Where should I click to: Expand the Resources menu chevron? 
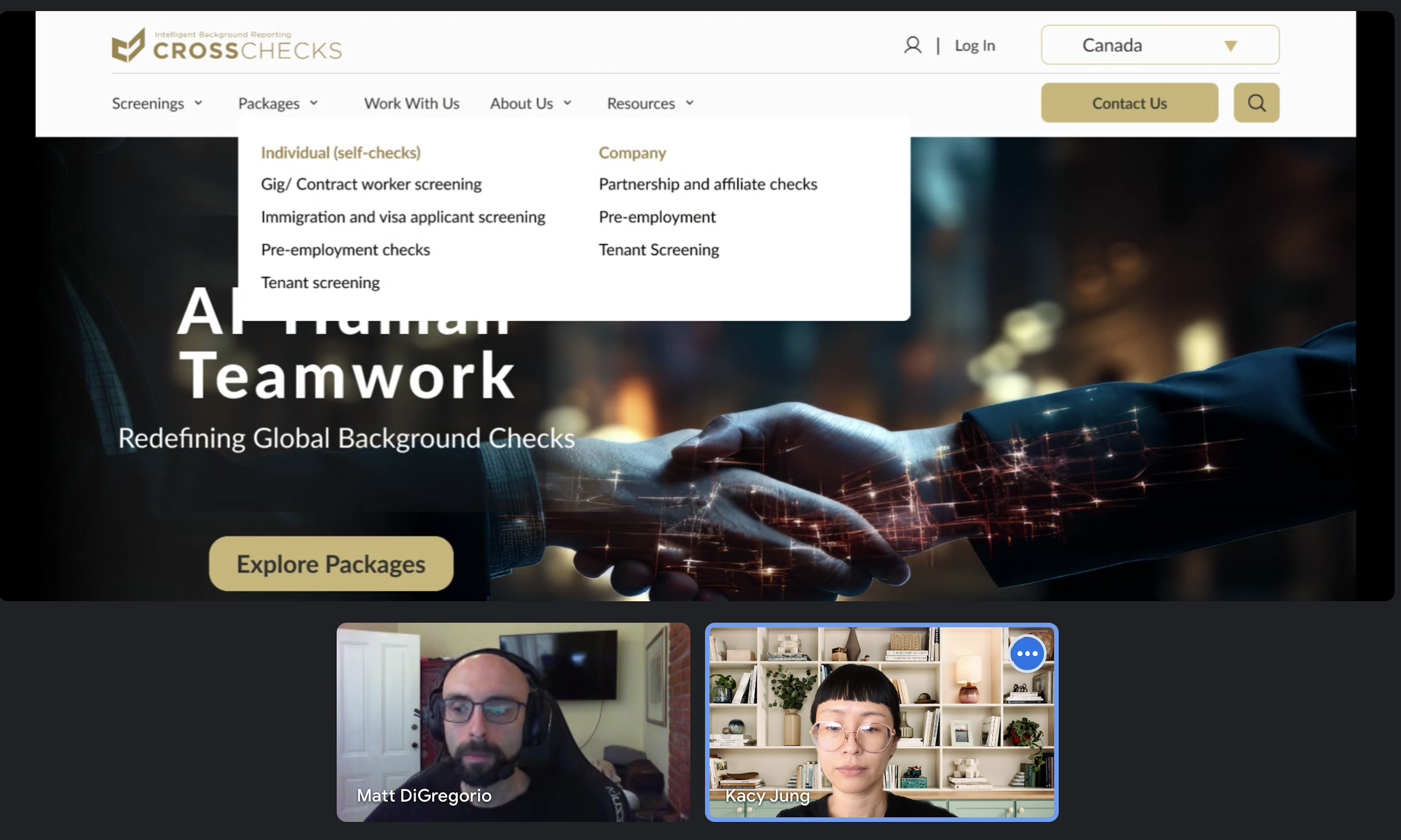pyautogui.click(x=689, y=103)
